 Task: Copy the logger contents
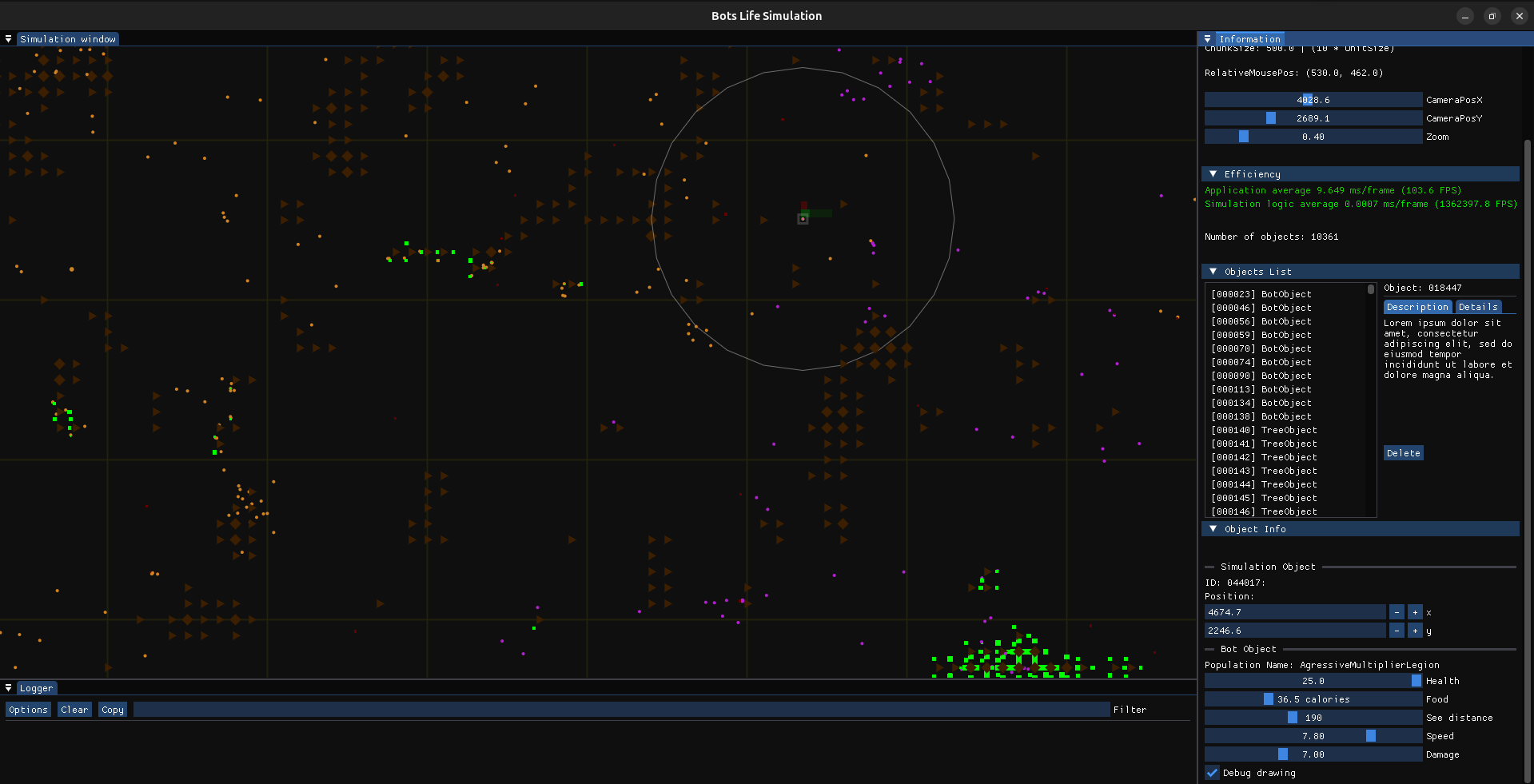pos(112,709)
